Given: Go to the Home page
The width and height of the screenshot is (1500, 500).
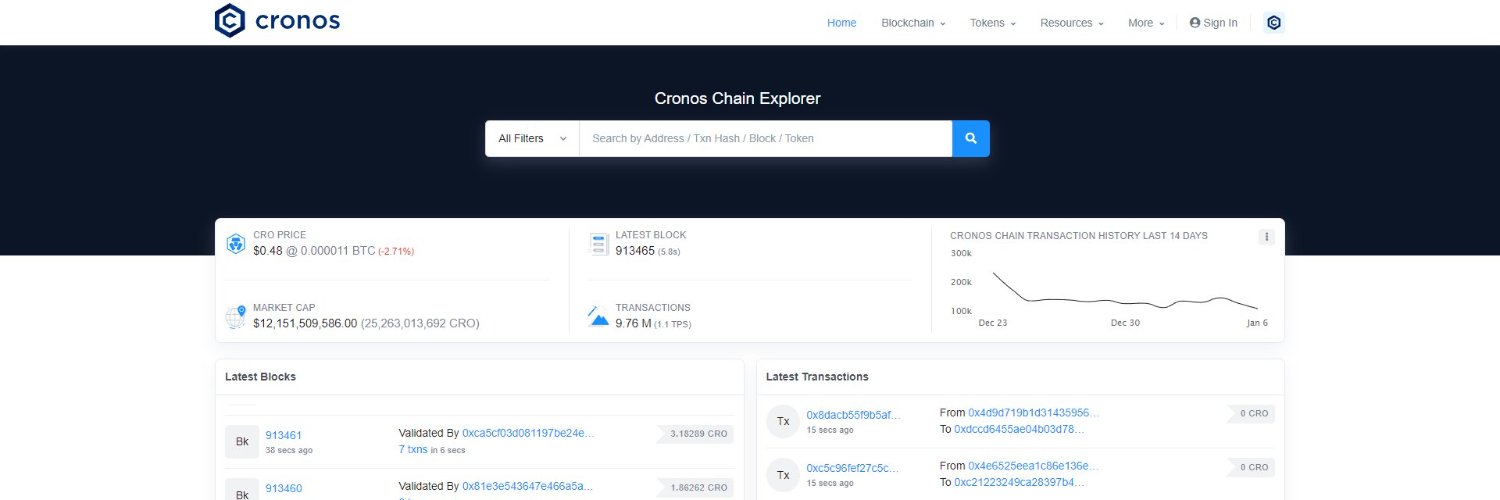Looking at the screenshot, I should [x=841, y=23].
